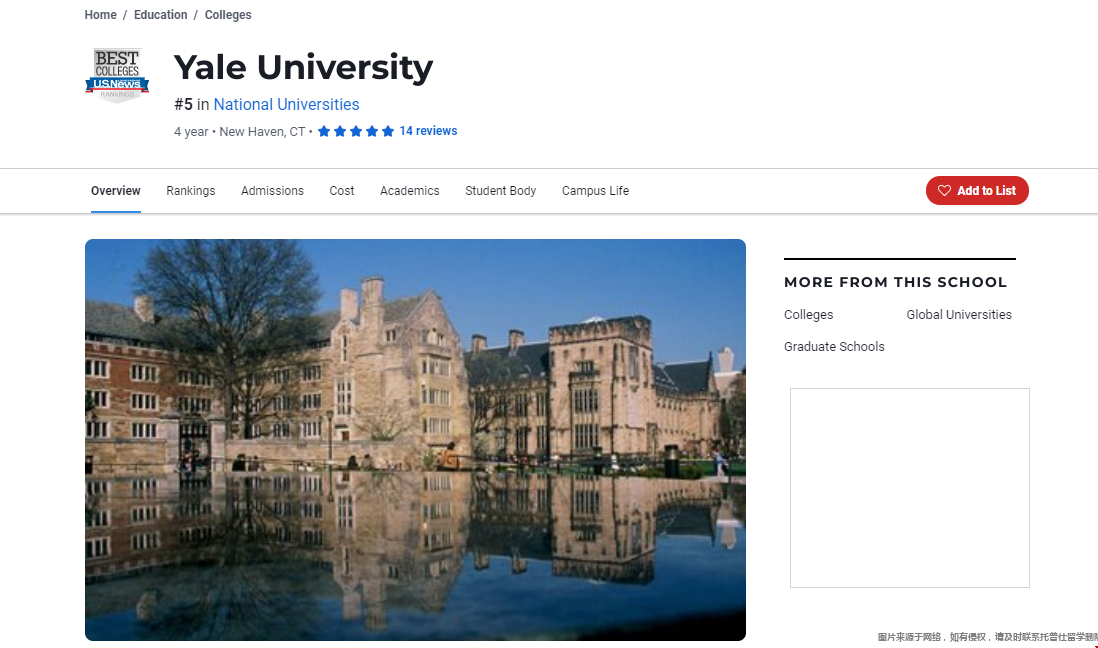Click the '#5 in' ranking text
Image resolution: width=1098 pixels, height=648 pixels.
tap(192, 104)
